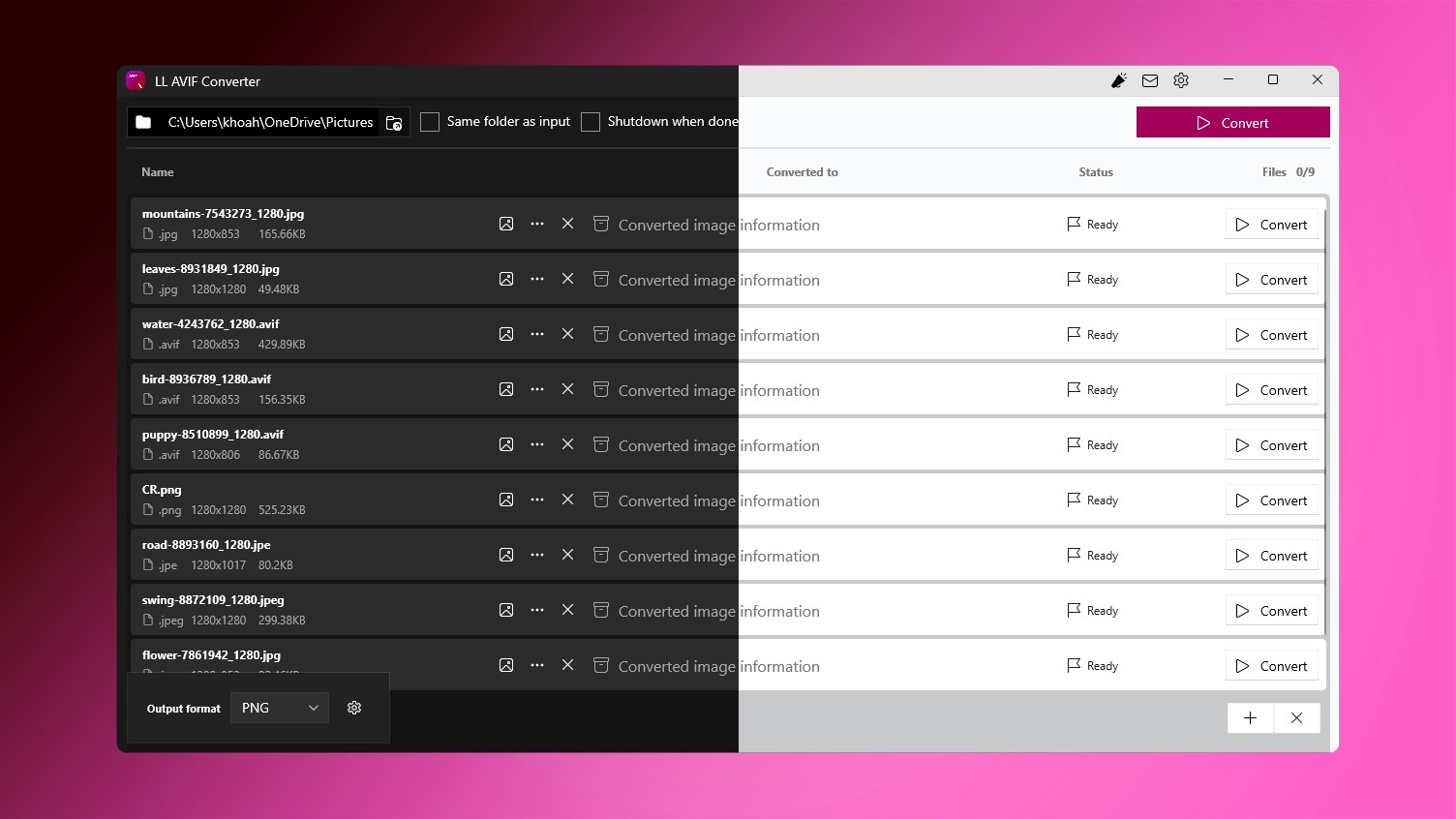Screen dimensions: 1456x819
Task: Open the mail feedback icon
Action: 1150,80
